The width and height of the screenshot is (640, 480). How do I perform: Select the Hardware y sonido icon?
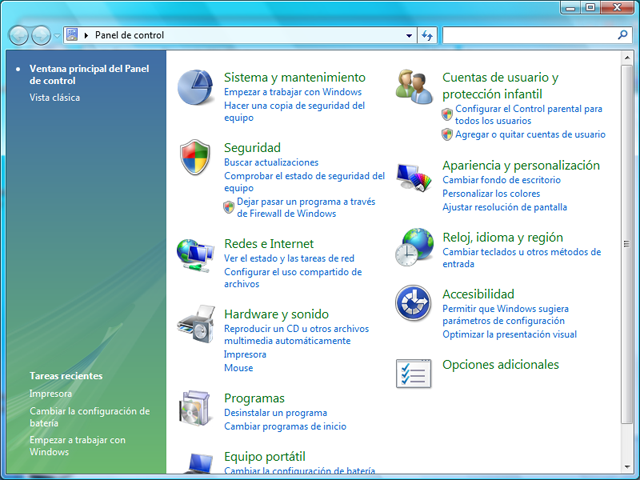(x=195, y=324)
